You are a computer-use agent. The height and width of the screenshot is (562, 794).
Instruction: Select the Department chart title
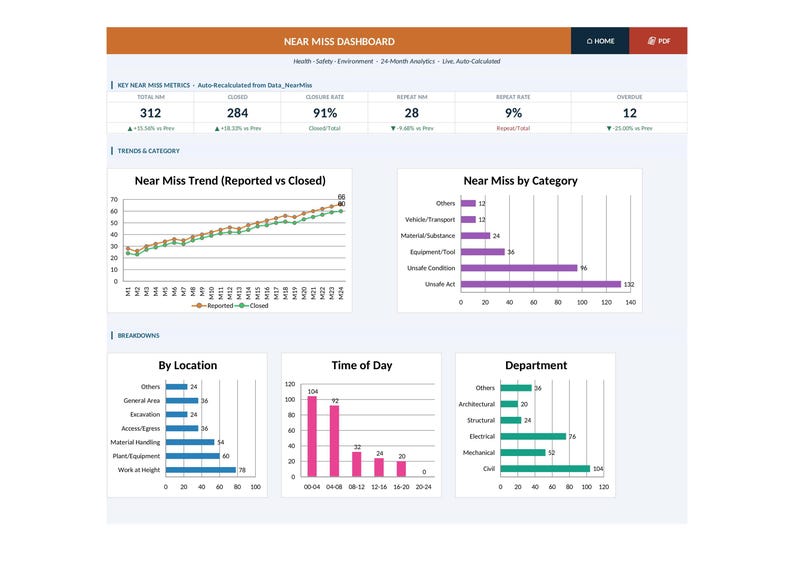tap(536, 366)
